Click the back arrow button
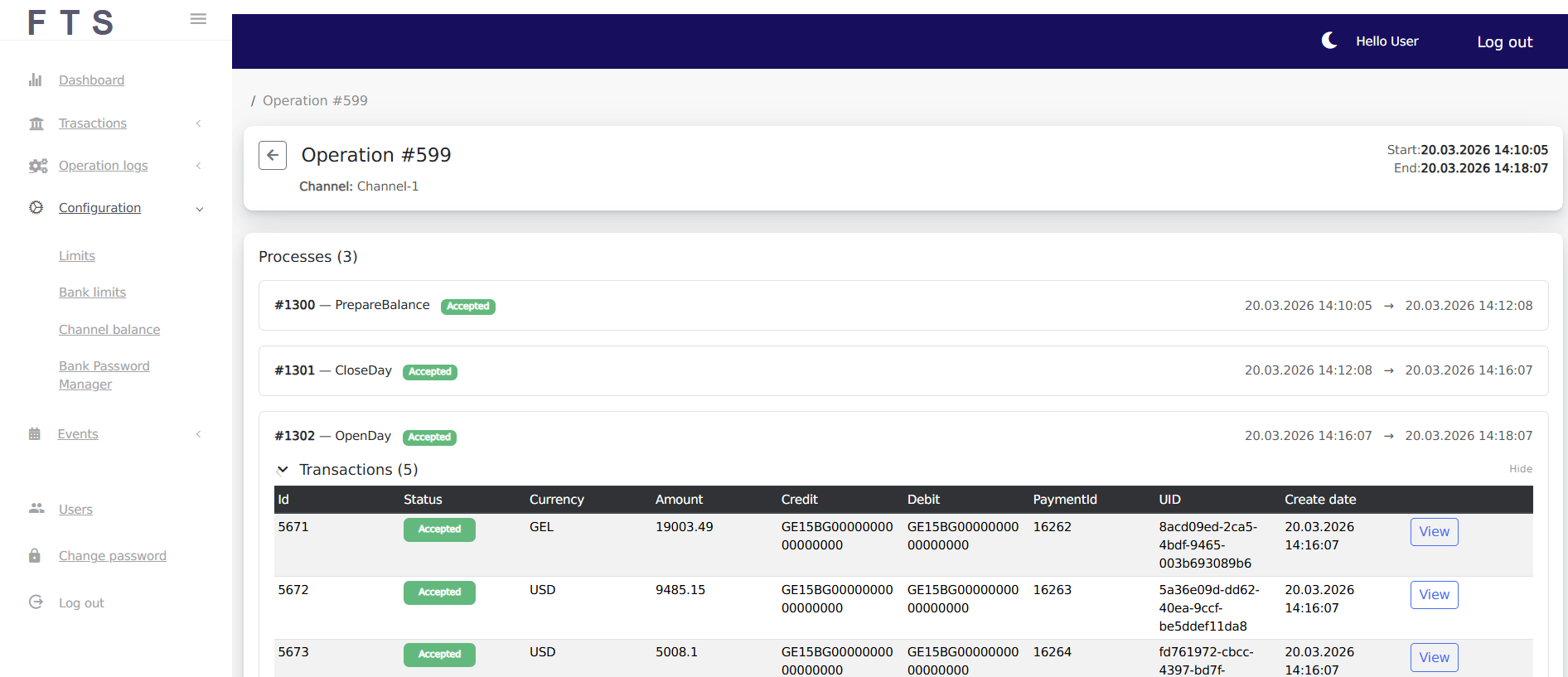 pos(273,155)
